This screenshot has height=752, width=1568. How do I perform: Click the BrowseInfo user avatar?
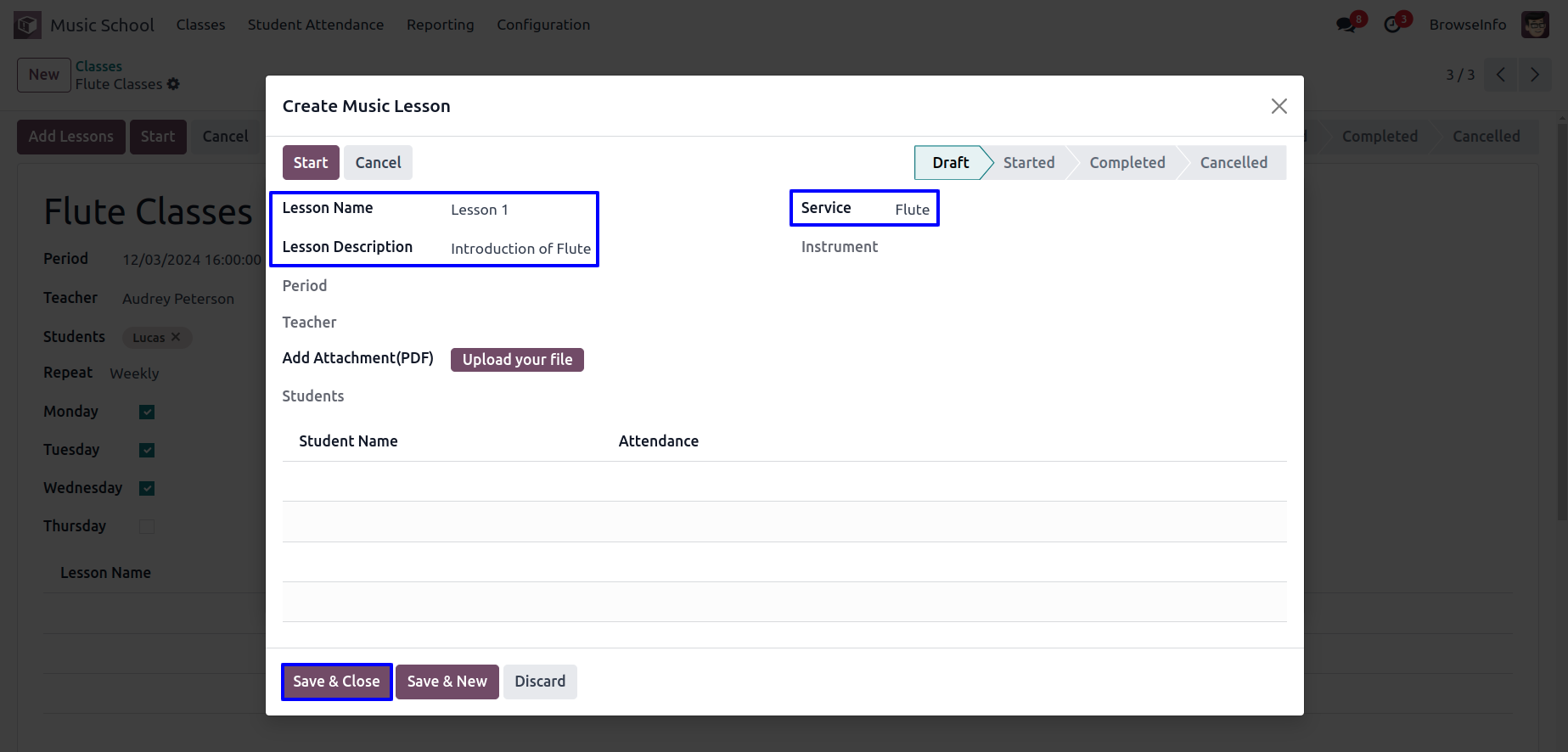(1535, 25)
